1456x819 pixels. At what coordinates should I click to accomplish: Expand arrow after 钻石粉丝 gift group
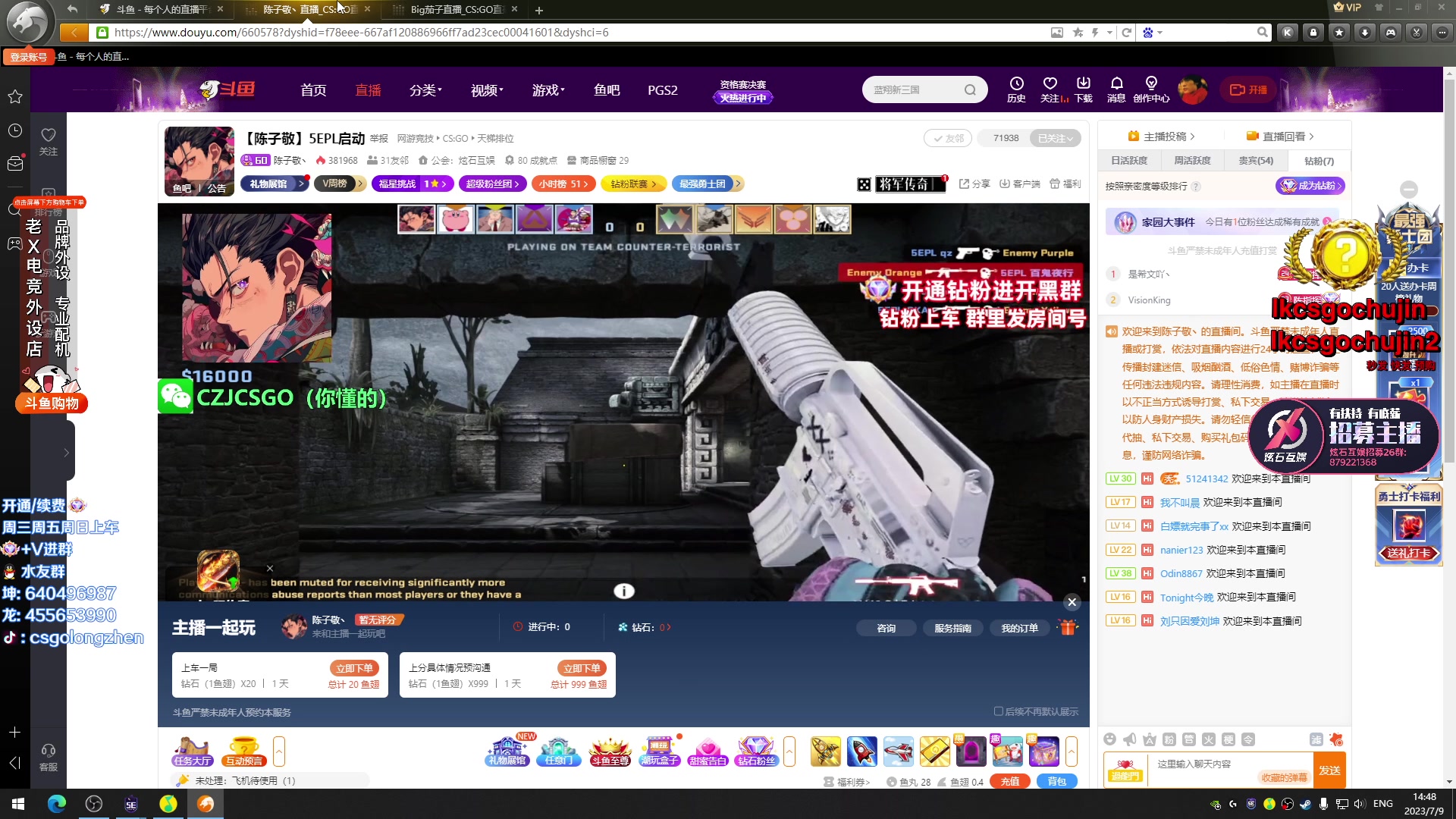789,752
